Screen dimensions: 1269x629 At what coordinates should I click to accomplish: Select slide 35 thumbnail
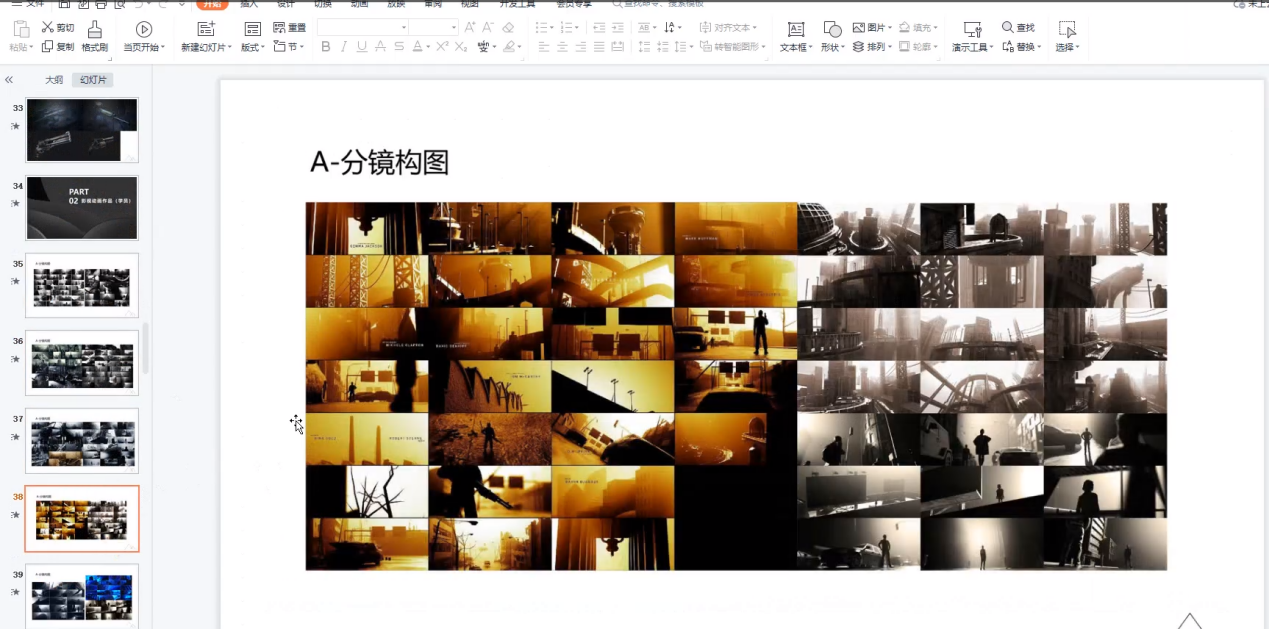[x=82, y=285]
